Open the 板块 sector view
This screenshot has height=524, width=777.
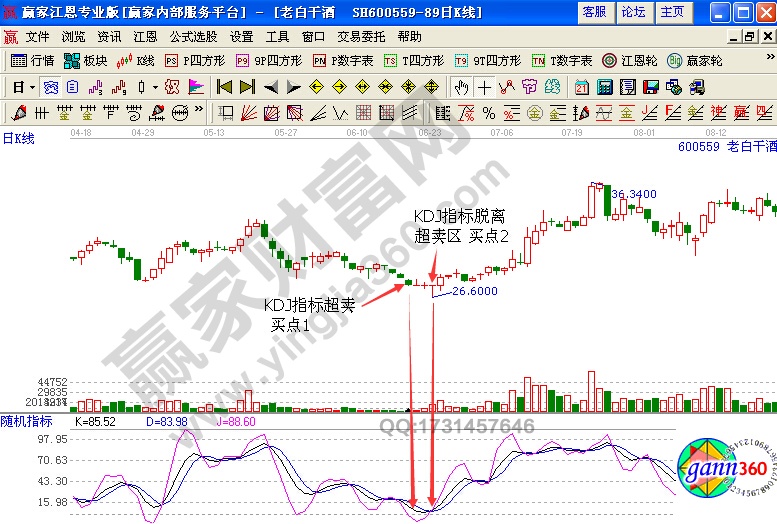[87, 60]
